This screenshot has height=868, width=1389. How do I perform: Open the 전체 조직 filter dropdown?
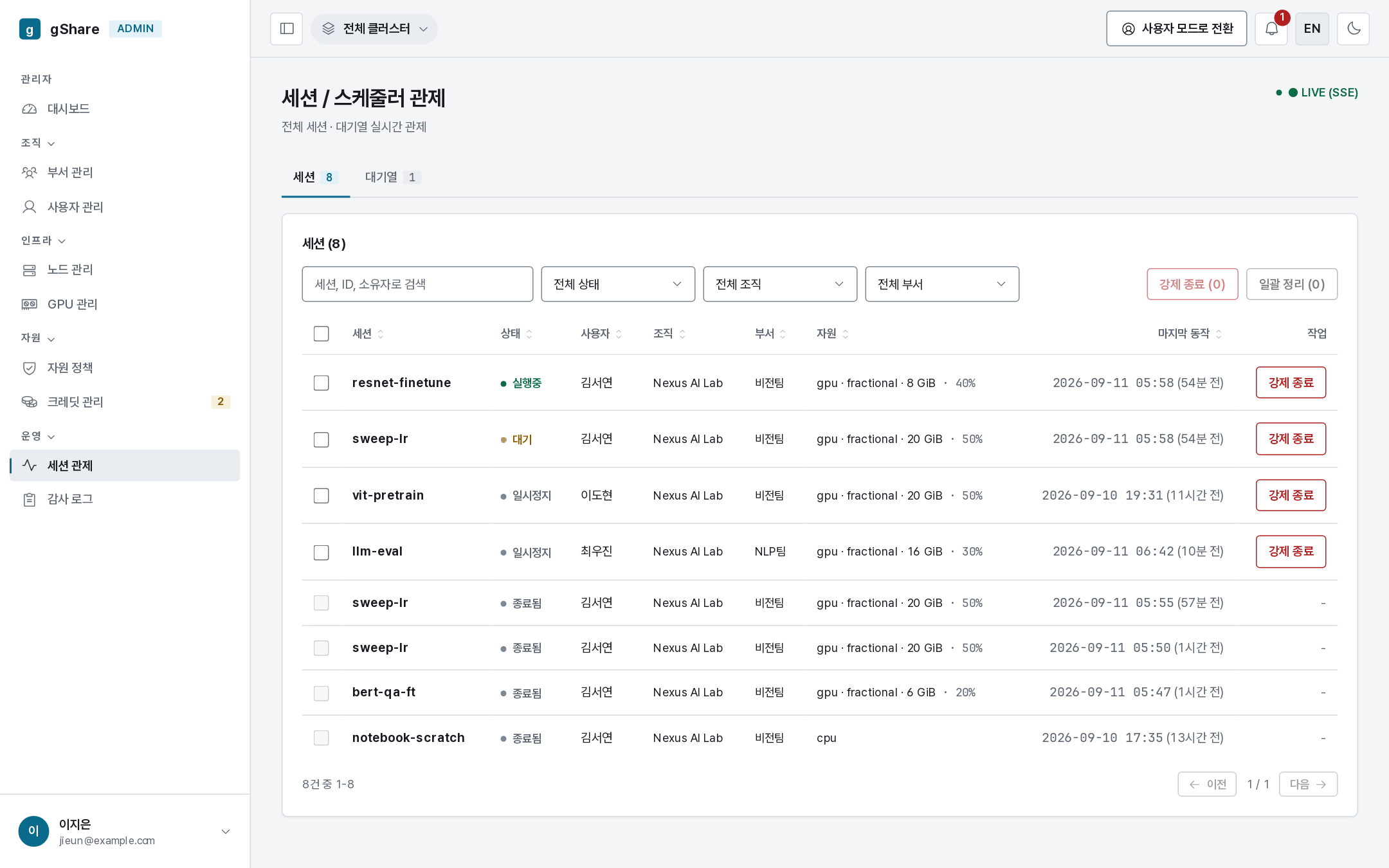tap(780, 284)
